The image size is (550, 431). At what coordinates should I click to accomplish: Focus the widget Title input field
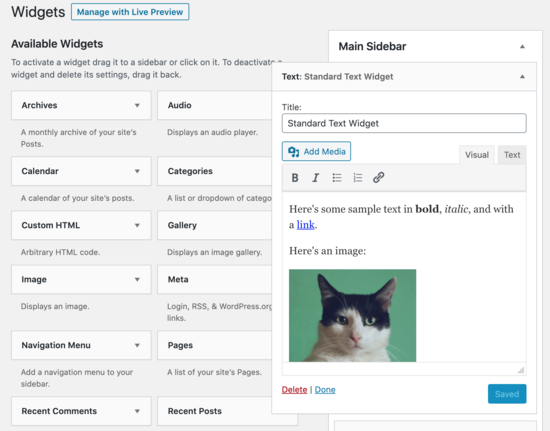click(x=404, y=123)
